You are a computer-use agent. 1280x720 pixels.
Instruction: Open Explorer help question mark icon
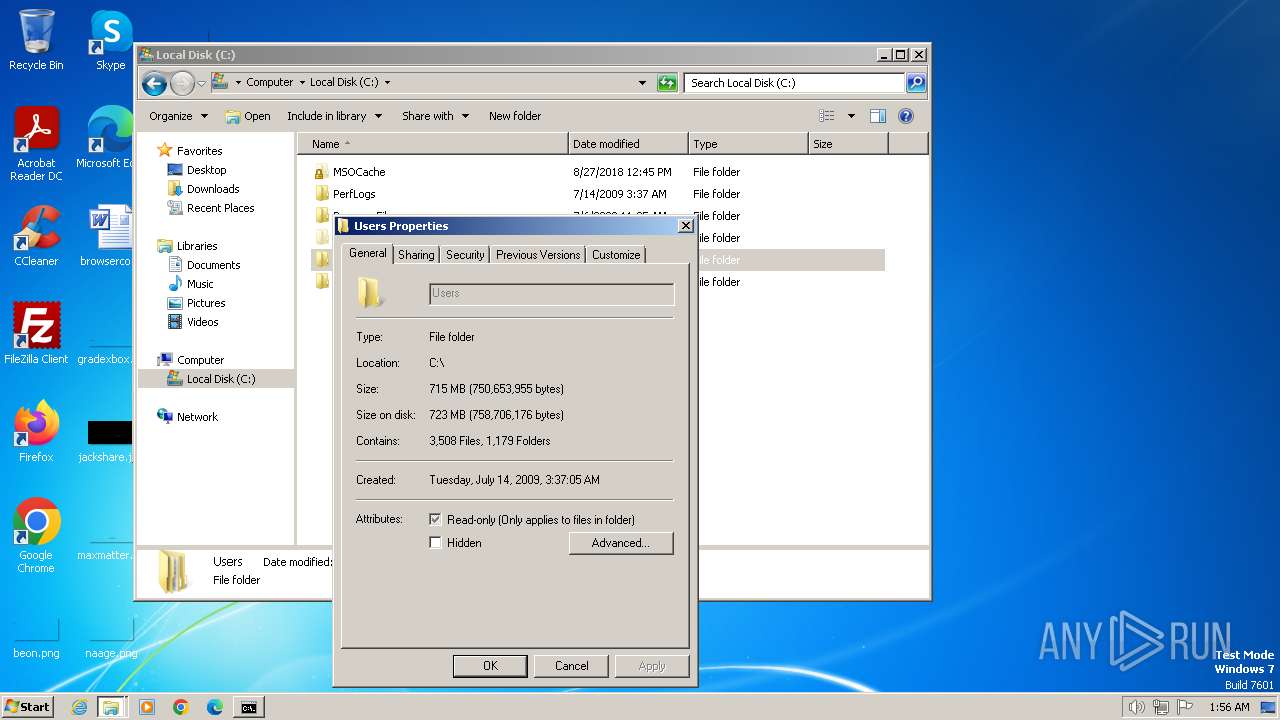tap(906, 116)
